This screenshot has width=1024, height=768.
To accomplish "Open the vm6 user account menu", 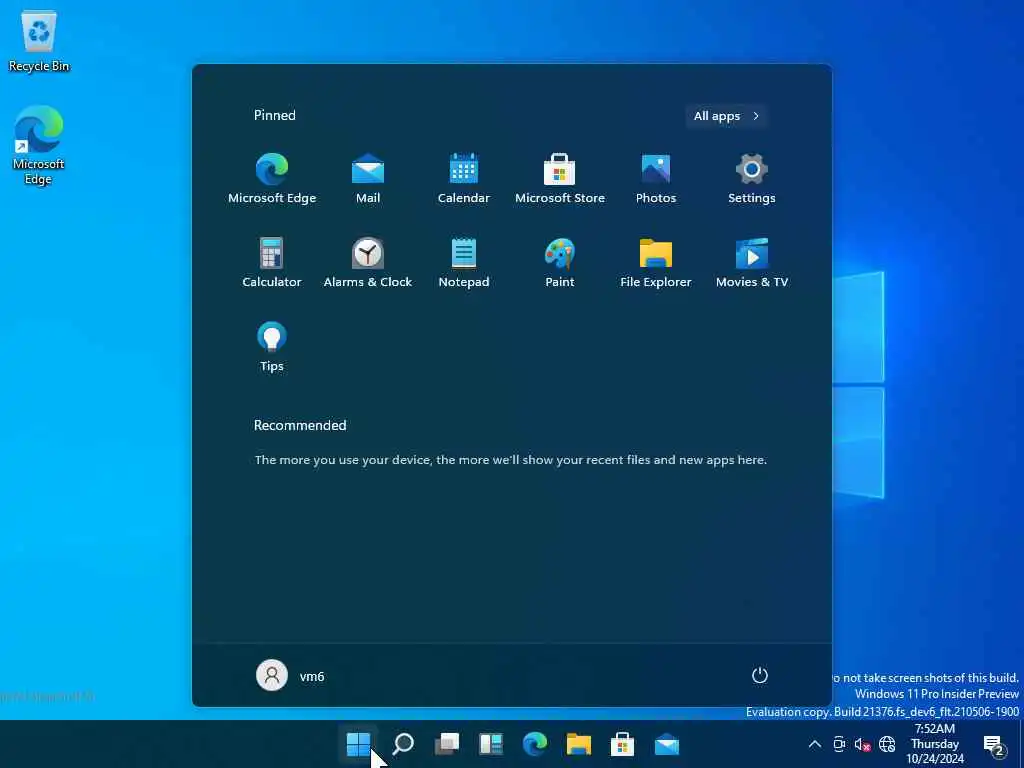I will click(x=291, y=676).
